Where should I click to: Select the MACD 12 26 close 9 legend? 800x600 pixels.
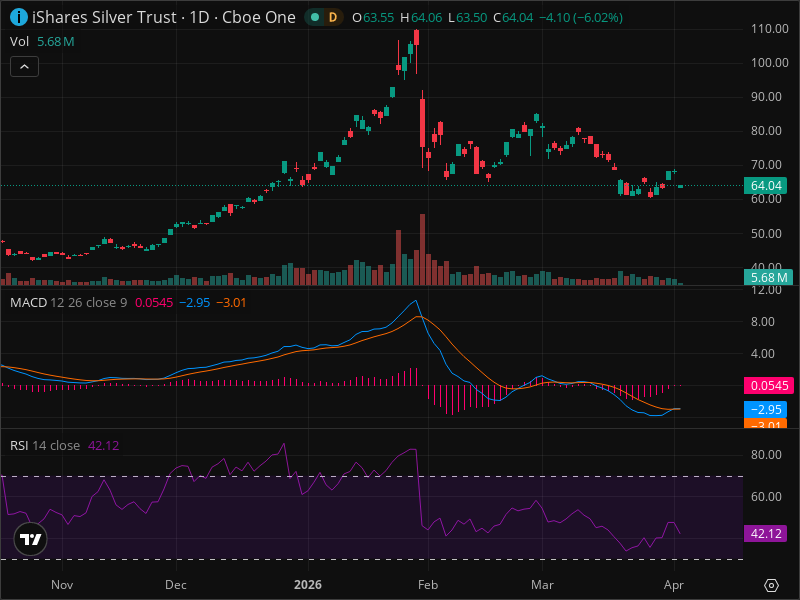point(68,303)
